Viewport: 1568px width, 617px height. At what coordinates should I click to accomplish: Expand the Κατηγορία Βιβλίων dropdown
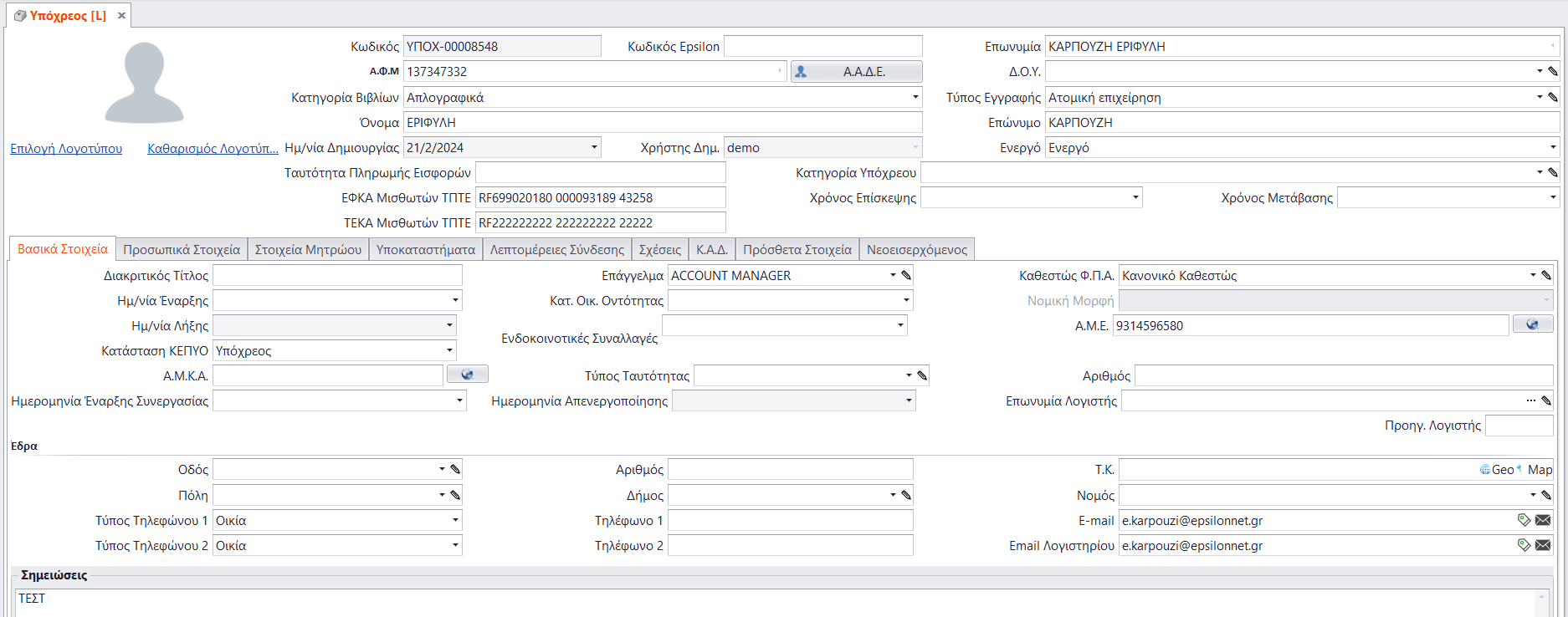point(915,97)
